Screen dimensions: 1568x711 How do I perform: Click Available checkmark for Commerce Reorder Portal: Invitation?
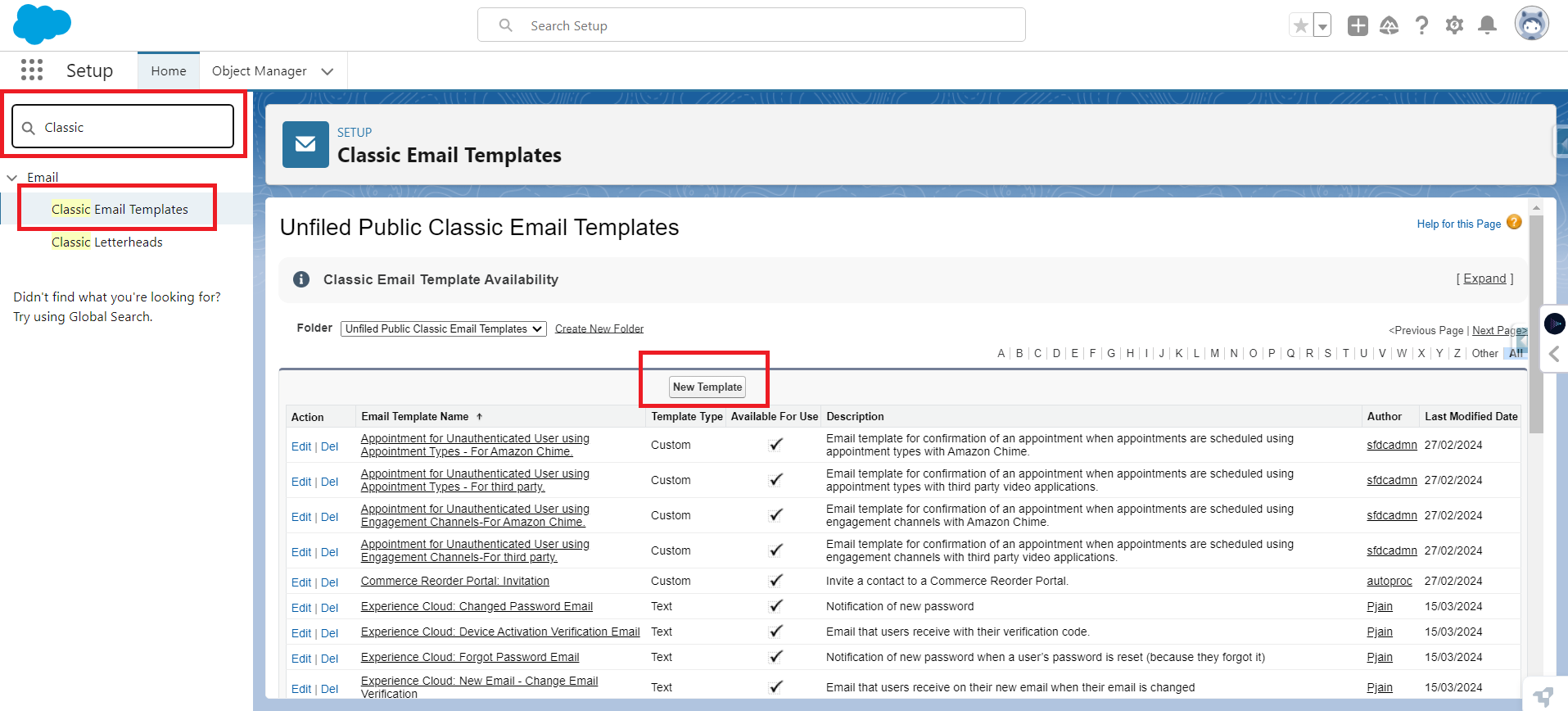click(x=775, y=581)
